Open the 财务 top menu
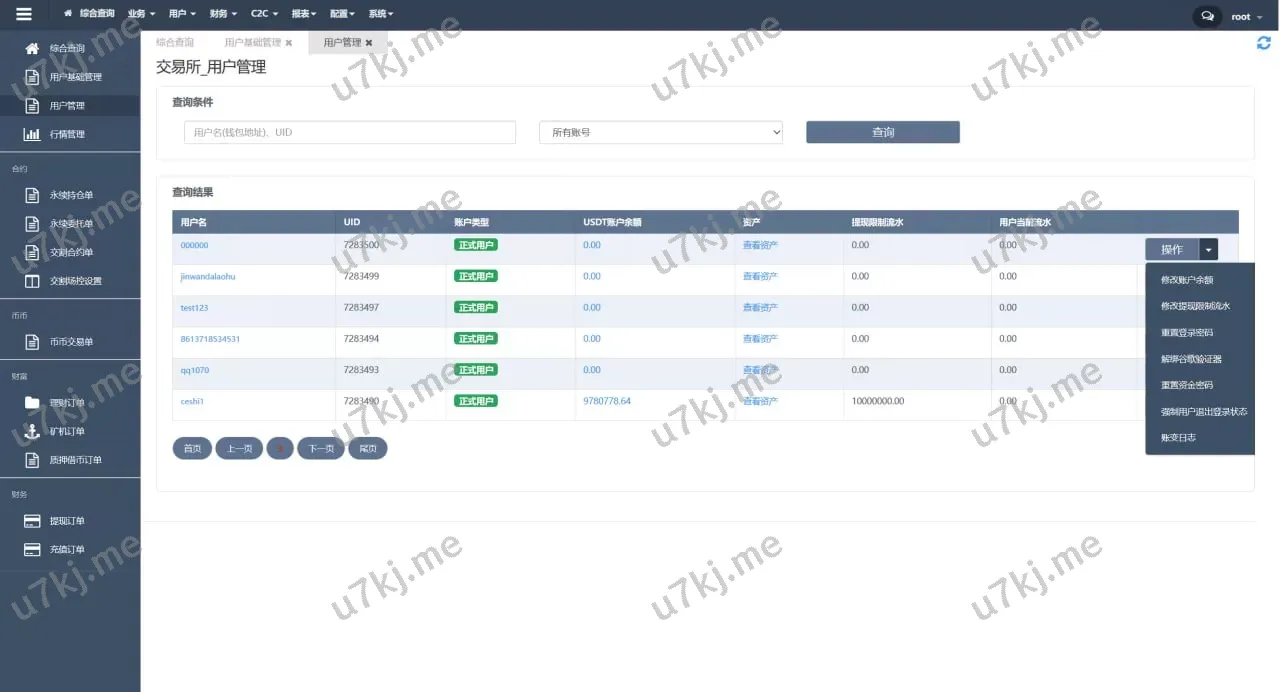 pos(223,14)
